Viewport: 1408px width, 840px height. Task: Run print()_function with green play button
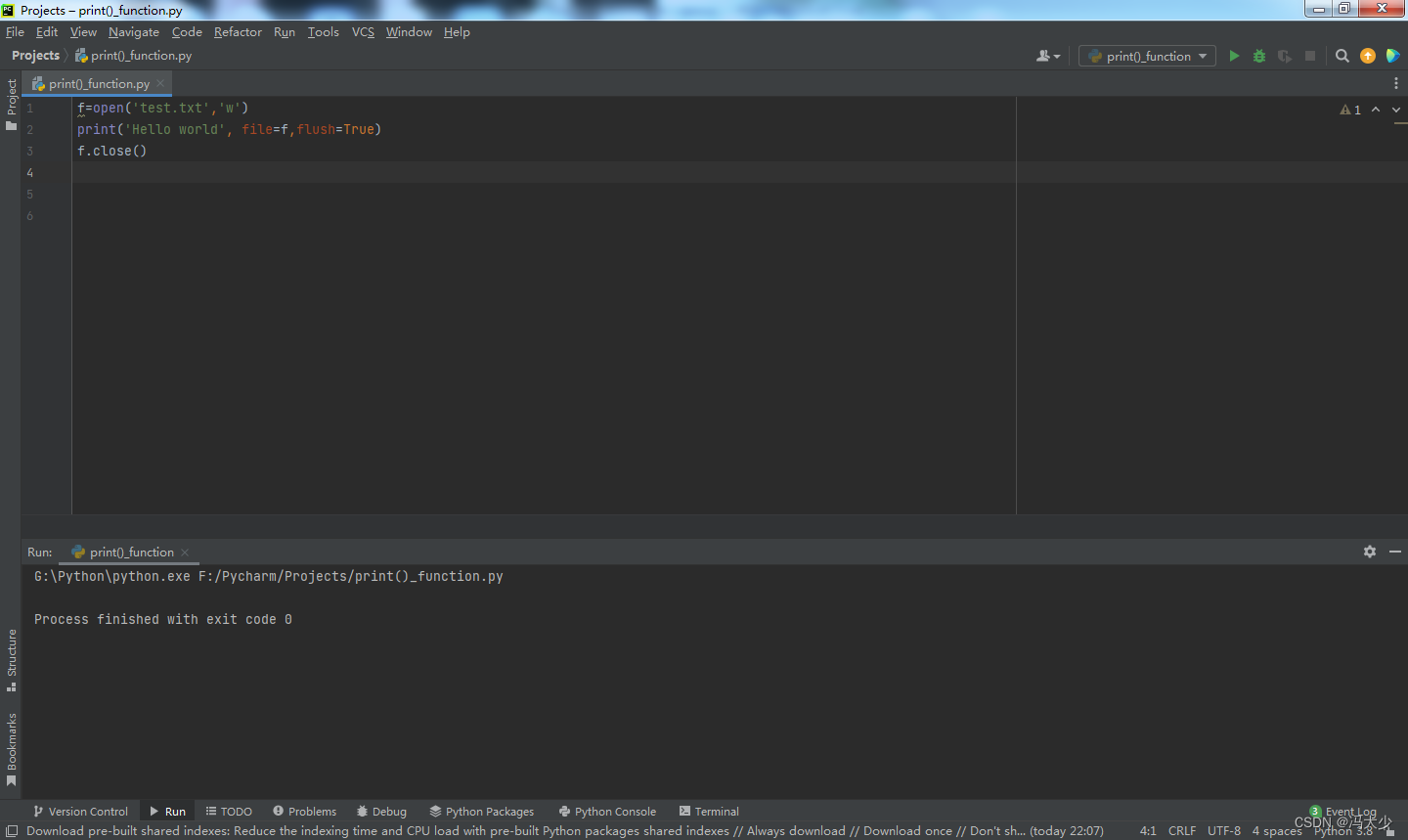(1234, 56)
